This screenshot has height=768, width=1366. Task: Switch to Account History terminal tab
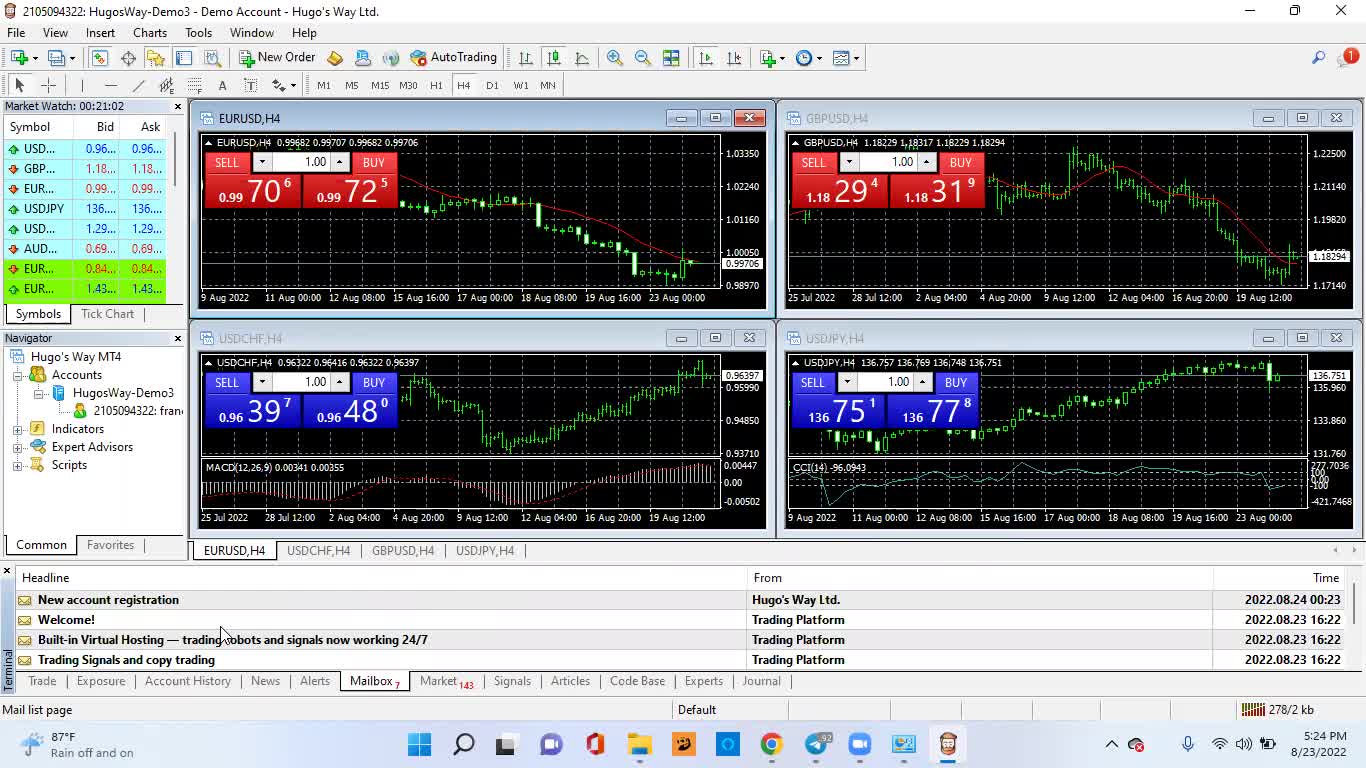tap(187, 681)
